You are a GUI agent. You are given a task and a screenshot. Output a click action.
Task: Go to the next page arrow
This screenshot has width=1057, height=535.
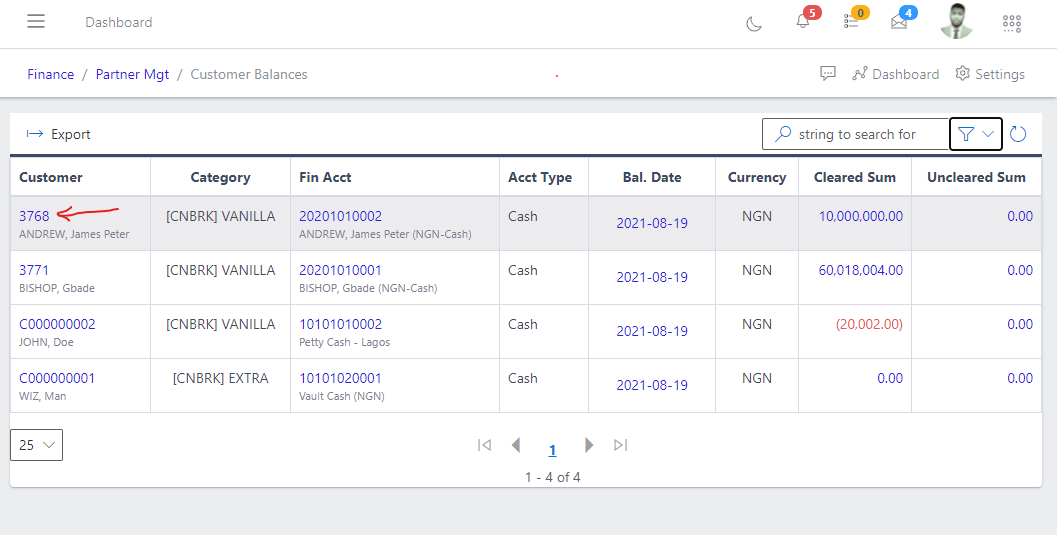click(589, 445)
